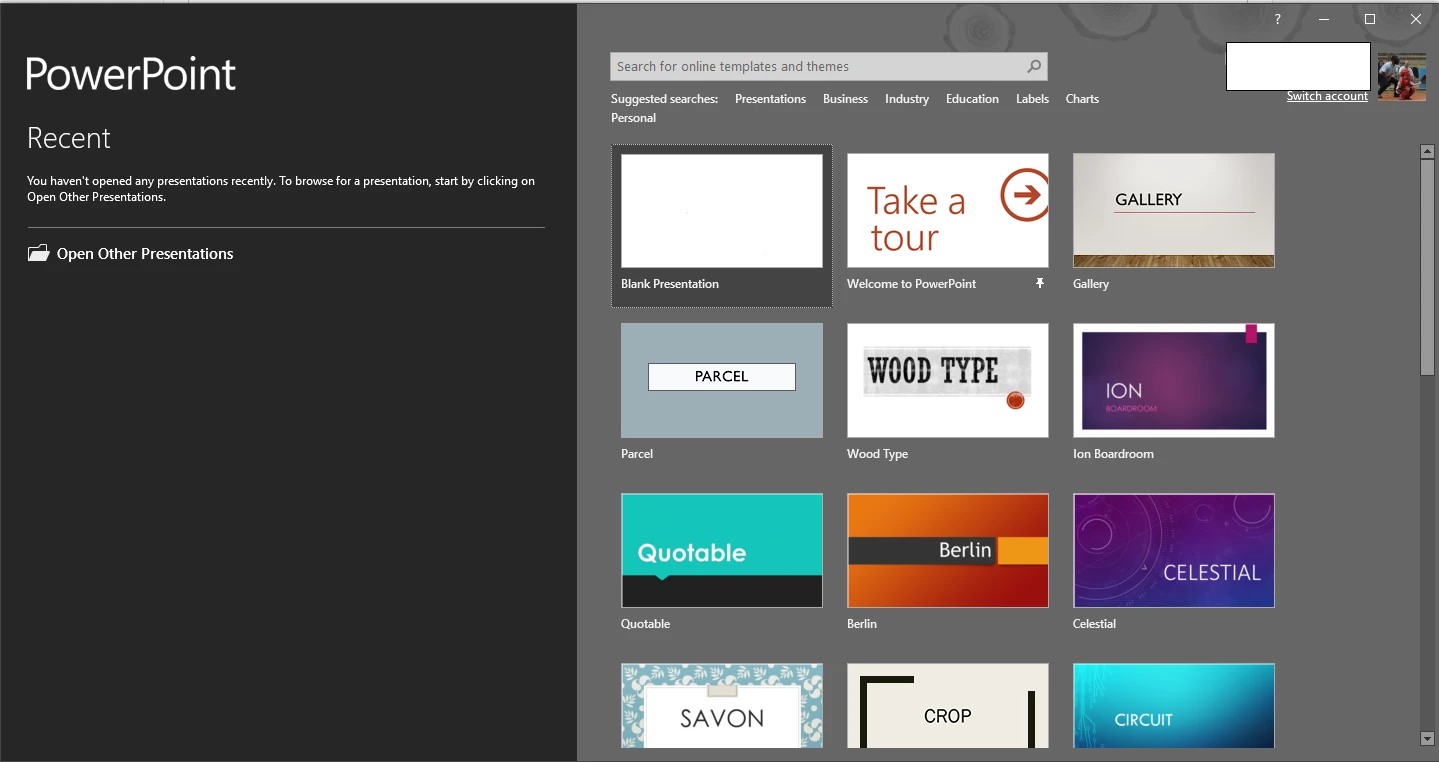Choose the Ion Boardroom theme thumbnail
The height and width of the screenshot is (762, 1439).
(1174, 380)
